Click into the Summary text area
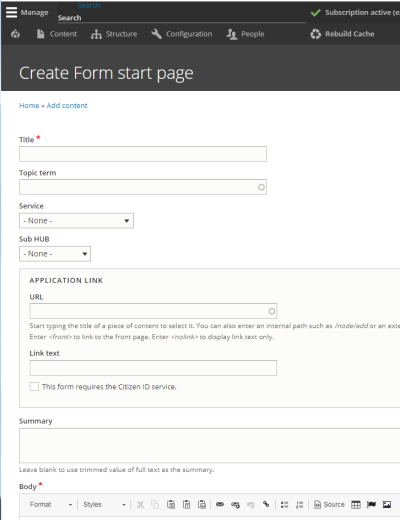Viewport: 400px width, 520px height. click(x=209, y=445)
